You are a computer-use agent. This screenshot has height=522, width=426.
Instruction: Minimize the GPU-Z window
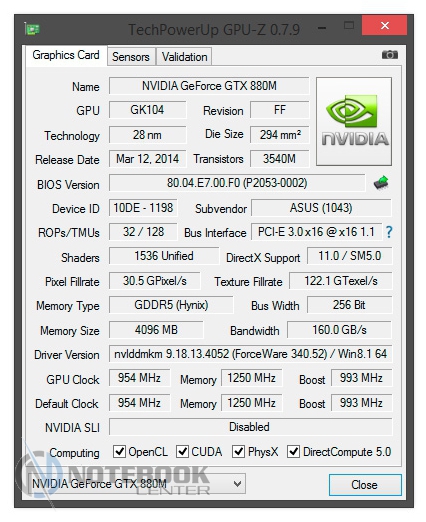click(322, 28)
